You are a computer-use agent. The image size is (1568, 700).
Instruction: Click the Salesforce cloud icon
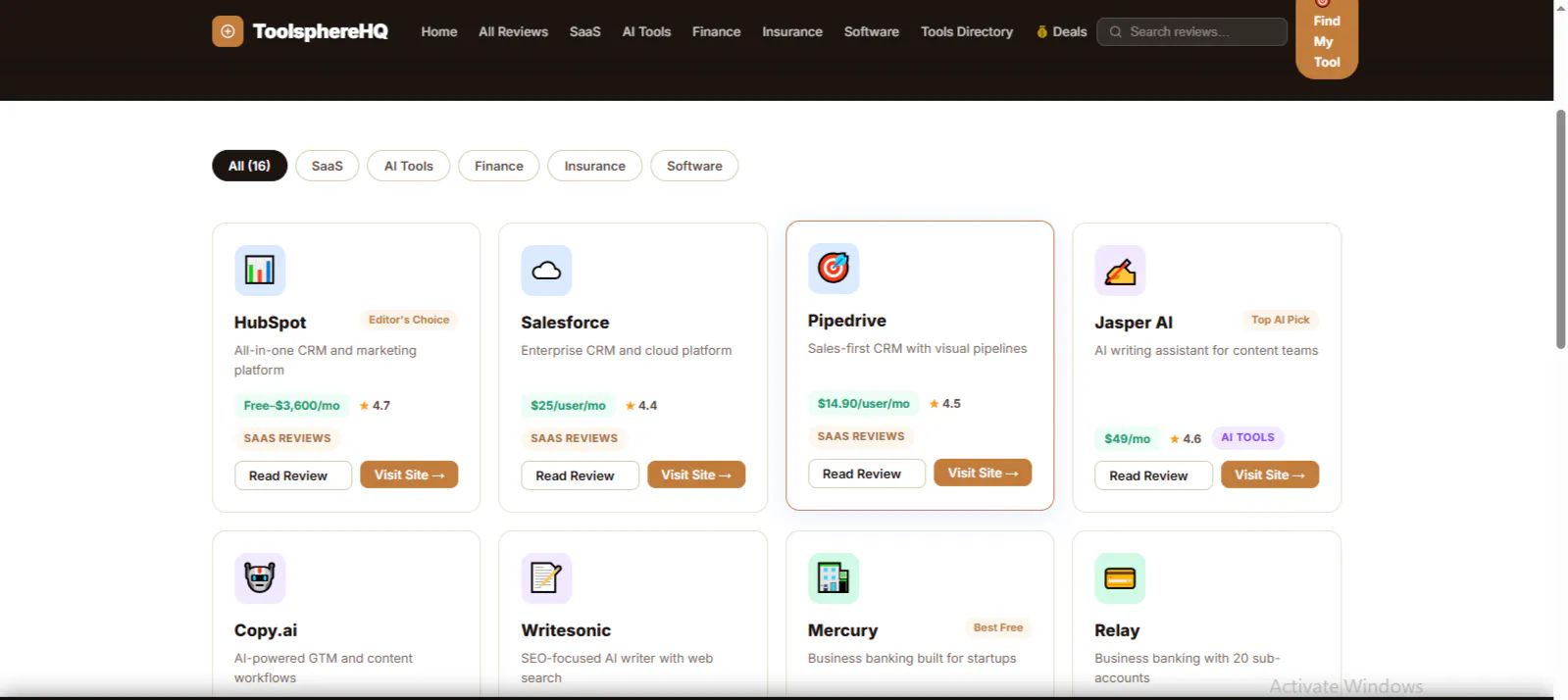click(x=546, y=271)
